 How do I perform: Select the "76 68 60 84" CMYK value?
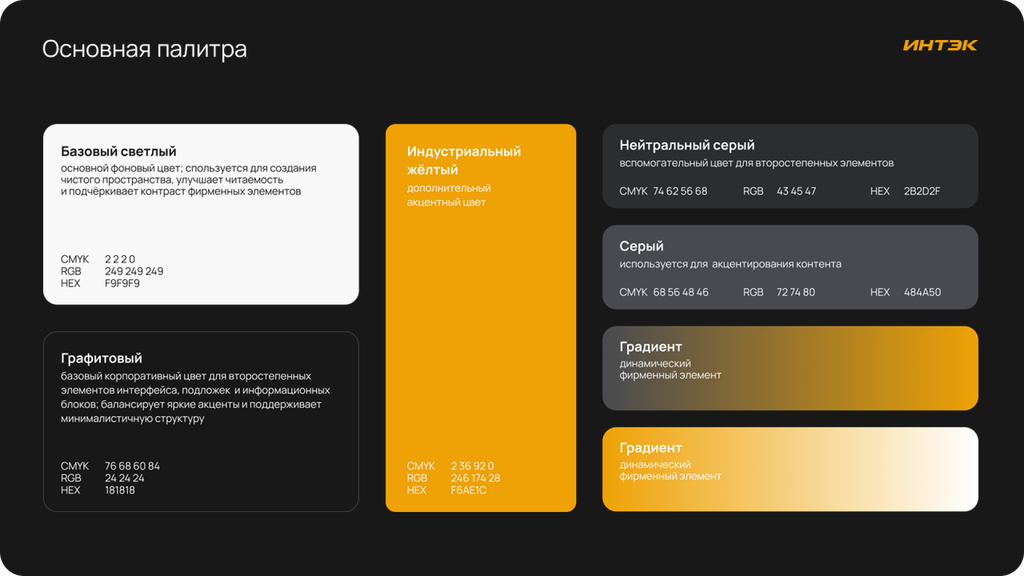132,466
